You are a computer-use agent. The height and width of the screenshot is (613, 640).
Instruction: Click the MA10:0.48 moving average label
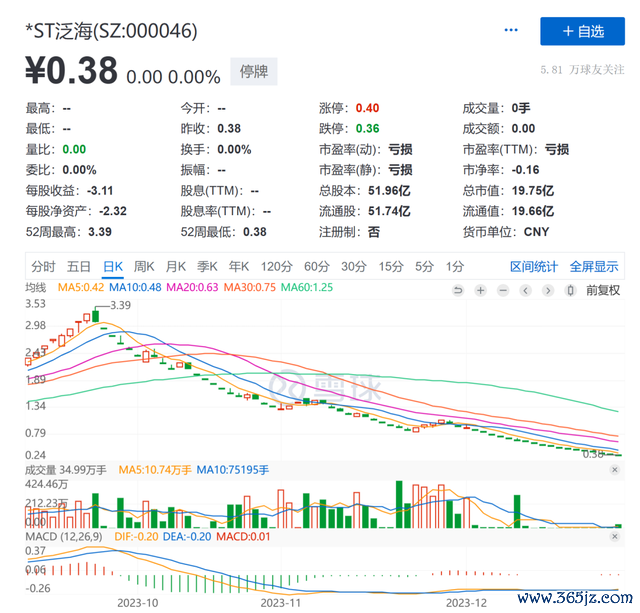click(x=135, y=287)
